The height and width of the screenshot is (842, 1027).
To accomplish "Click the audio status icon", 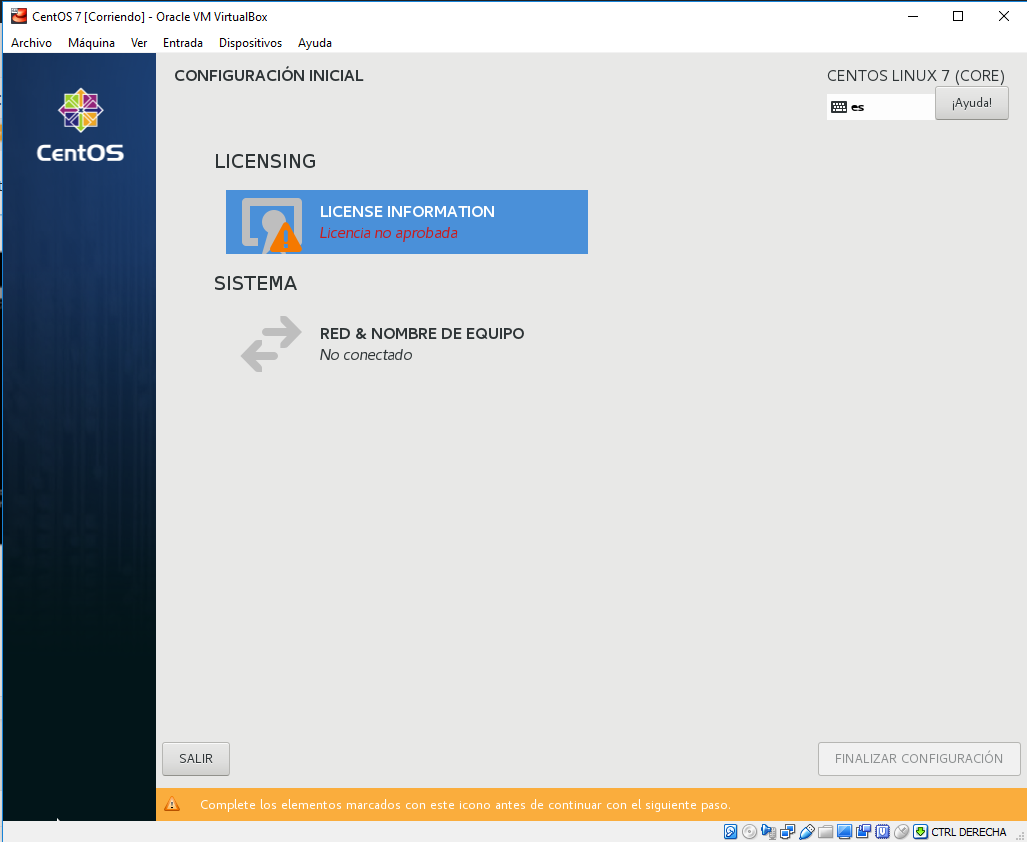I will (768, 832).
